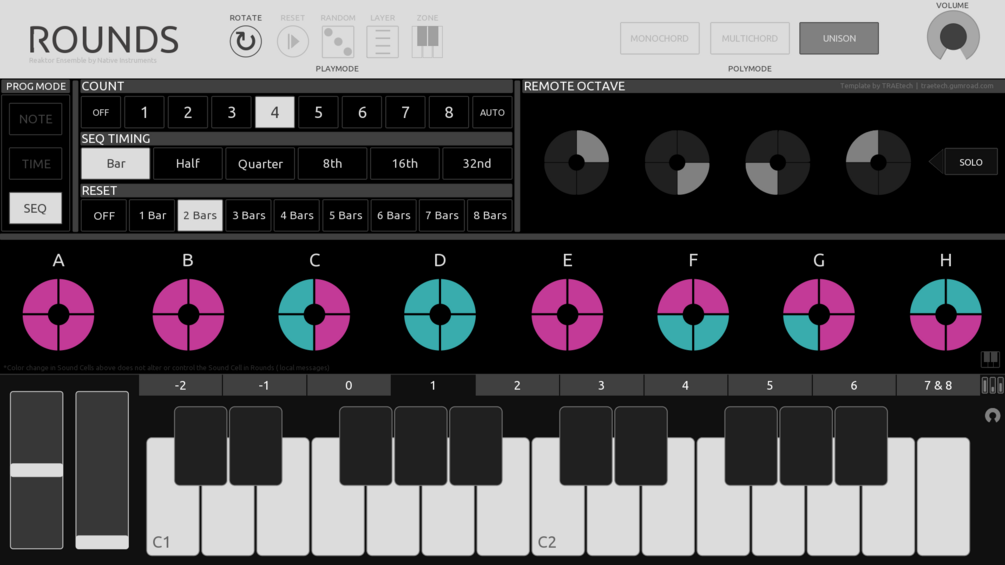Set Count to 6
The height and width of the screenshot is (565, 1005).
click(362, 112)
